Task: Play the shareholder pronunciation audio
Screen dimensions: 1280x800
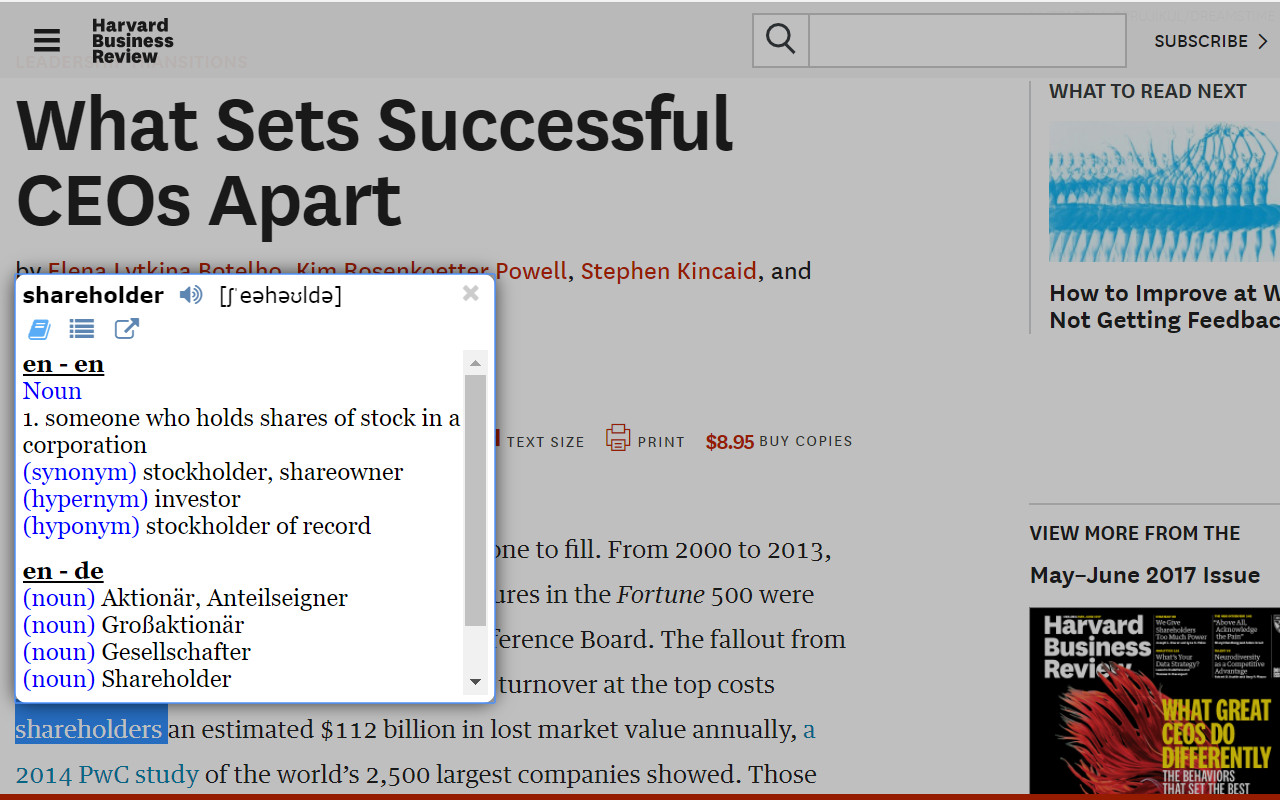Action: point(190,295)
